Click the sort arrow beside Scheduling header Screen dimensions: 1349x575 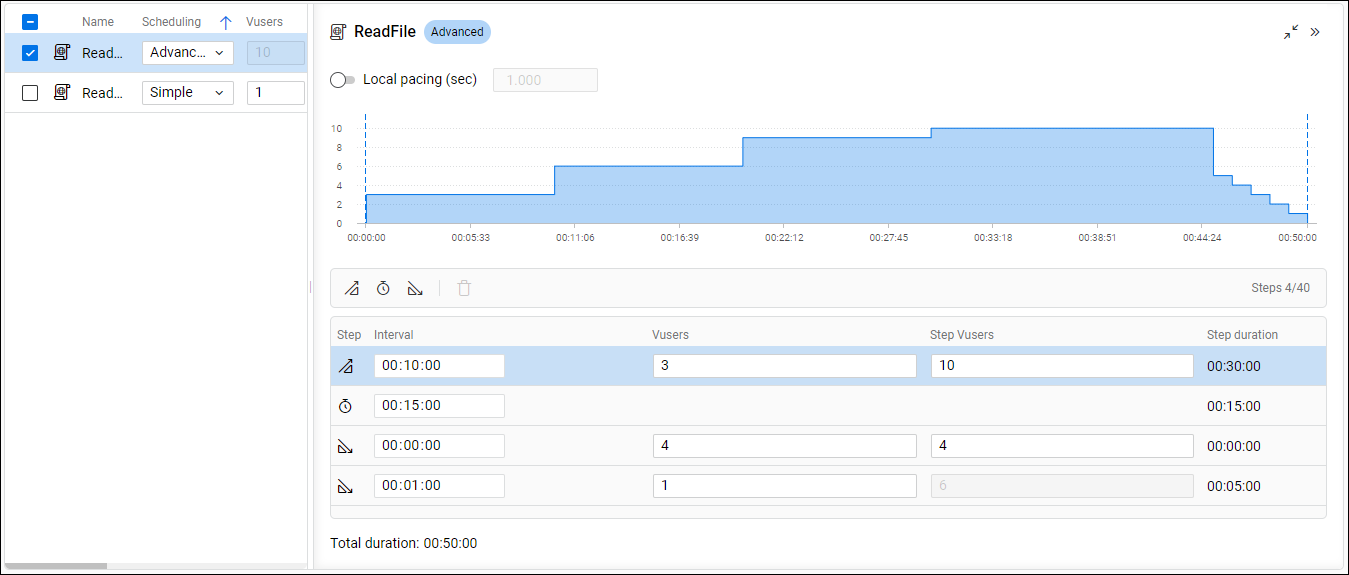[225, 22]
